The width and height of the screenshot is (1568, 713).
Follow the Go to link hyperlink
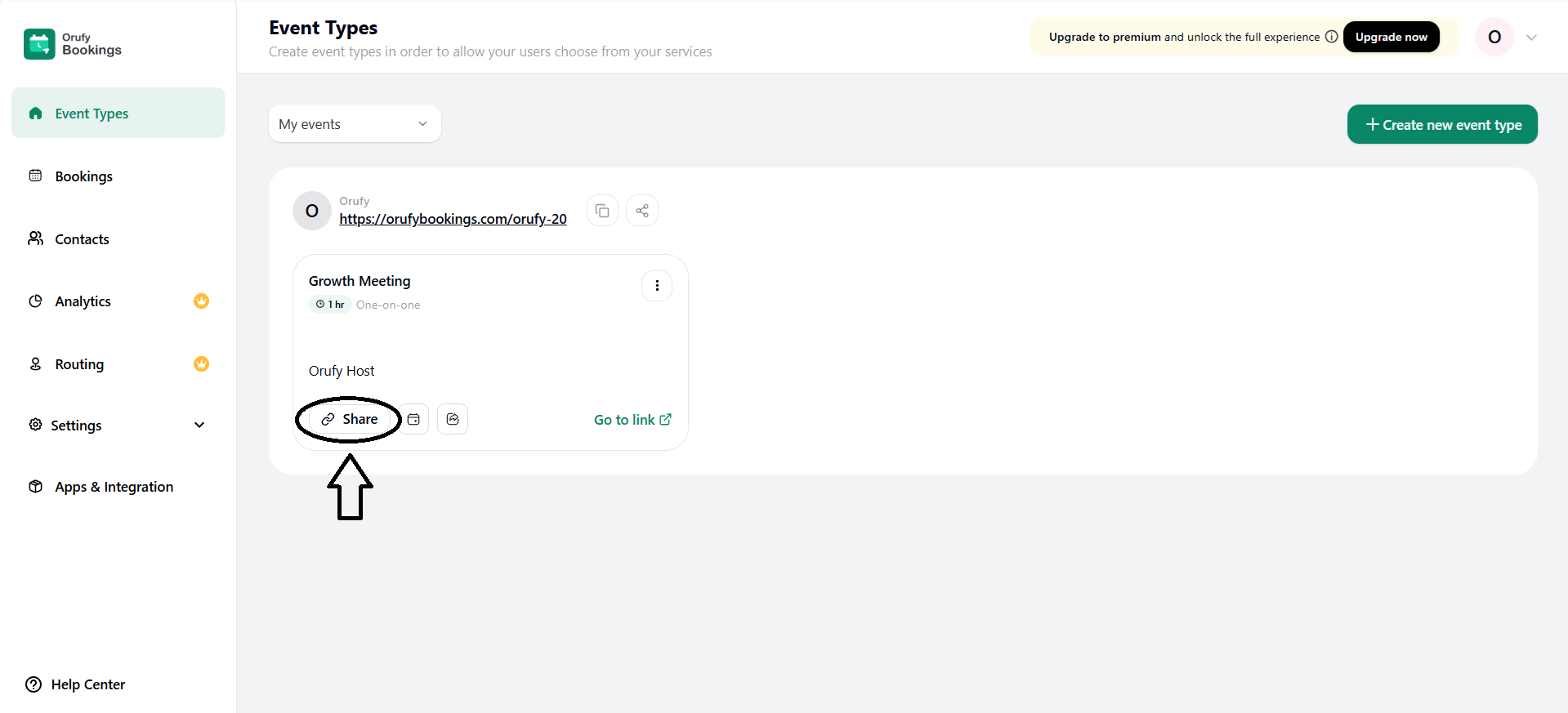632,420
